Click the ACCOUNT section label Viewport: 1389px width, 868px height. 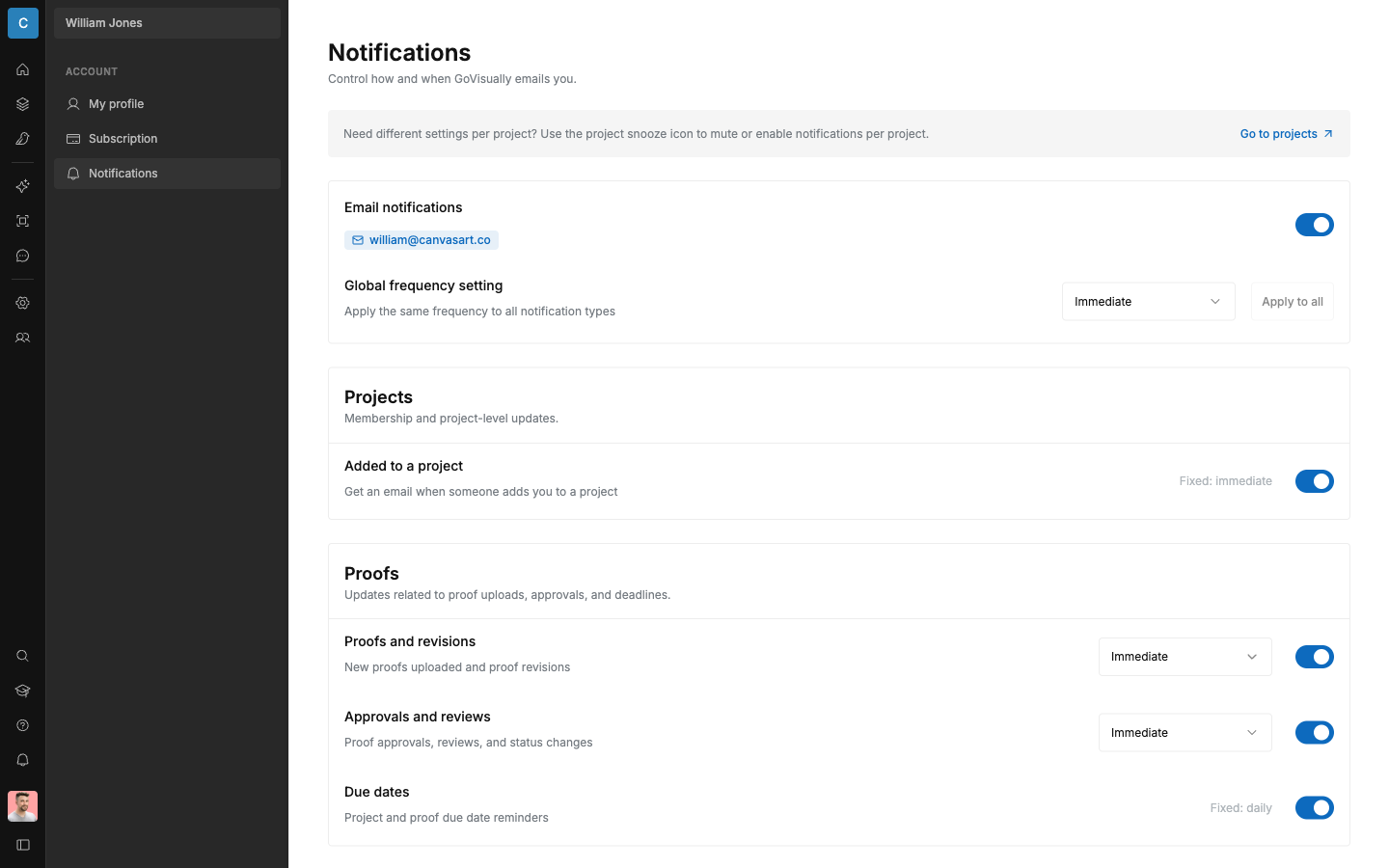tap(92, 71)
